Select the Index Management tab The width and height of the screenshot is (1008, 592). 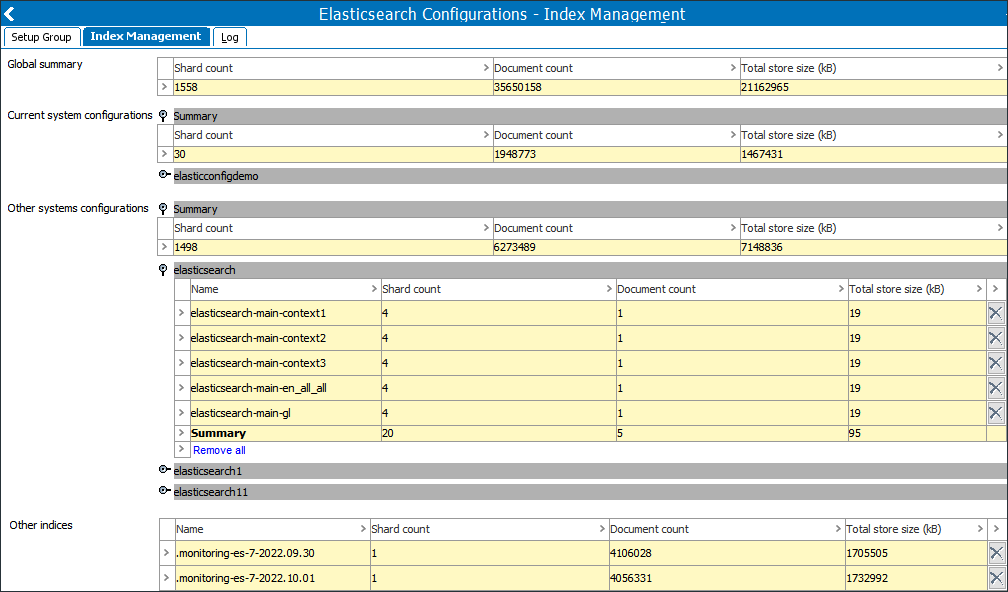(146, 37)
